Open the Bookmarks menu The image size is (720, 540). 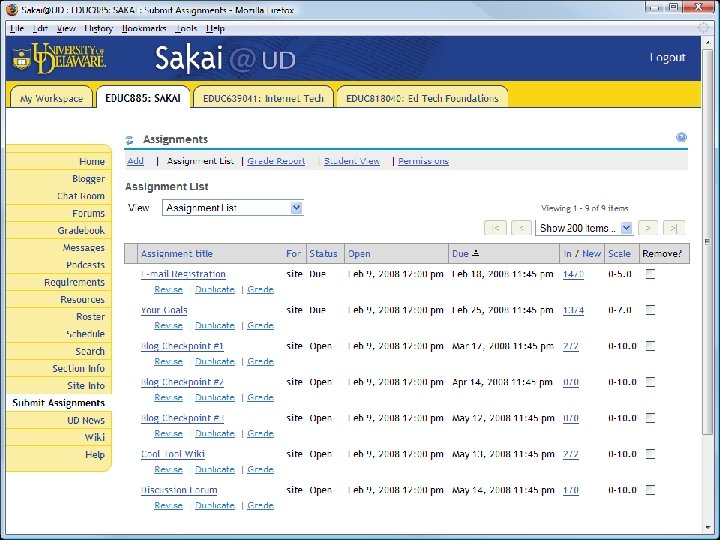coord(144,28)
